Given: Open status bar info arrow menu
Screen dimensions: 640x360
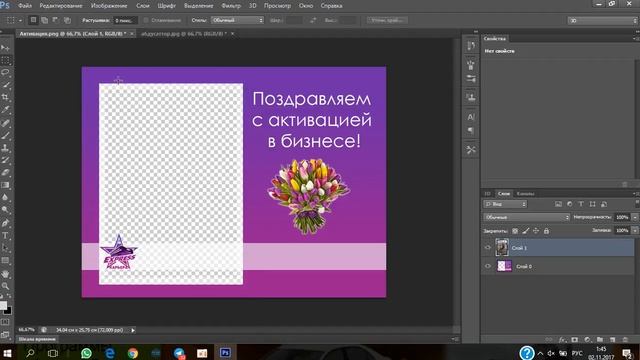Looking at the screenshot, I should pyautogui.click(x=133, y=330).
